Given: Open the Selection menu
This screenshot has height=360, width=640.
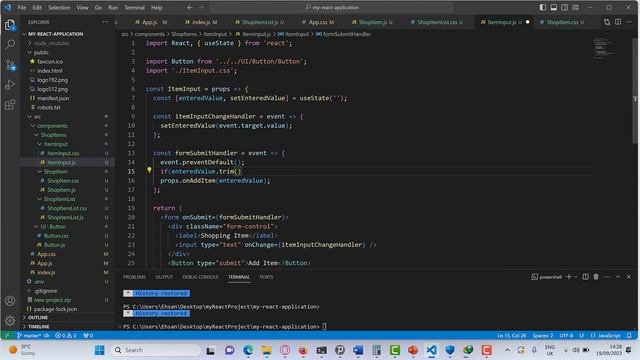Looking at the screenshot, I should point(59,7).
